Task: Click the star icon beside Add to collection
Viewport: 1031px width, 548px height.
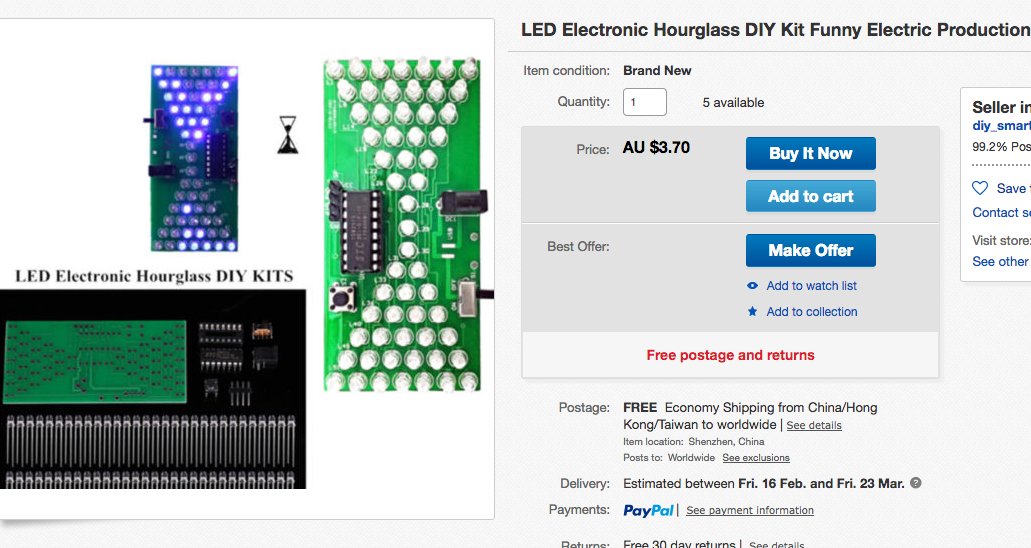Action: [x=753, y=312]
